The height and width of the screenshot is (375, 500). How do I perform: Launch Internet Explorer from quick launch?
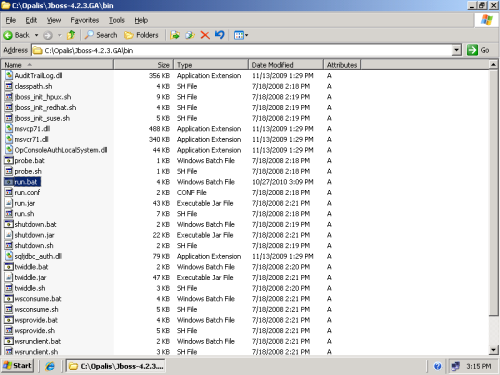(x=50, y=366)
